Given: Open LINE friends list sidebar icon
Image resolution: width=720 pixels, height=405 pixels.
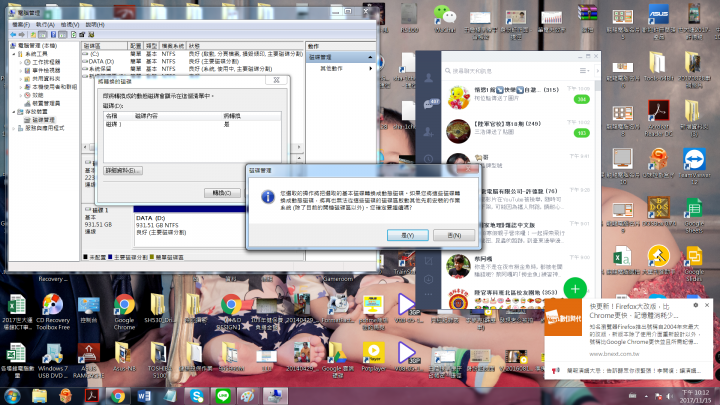Looking at the screenshot, I should coord(428,78).
